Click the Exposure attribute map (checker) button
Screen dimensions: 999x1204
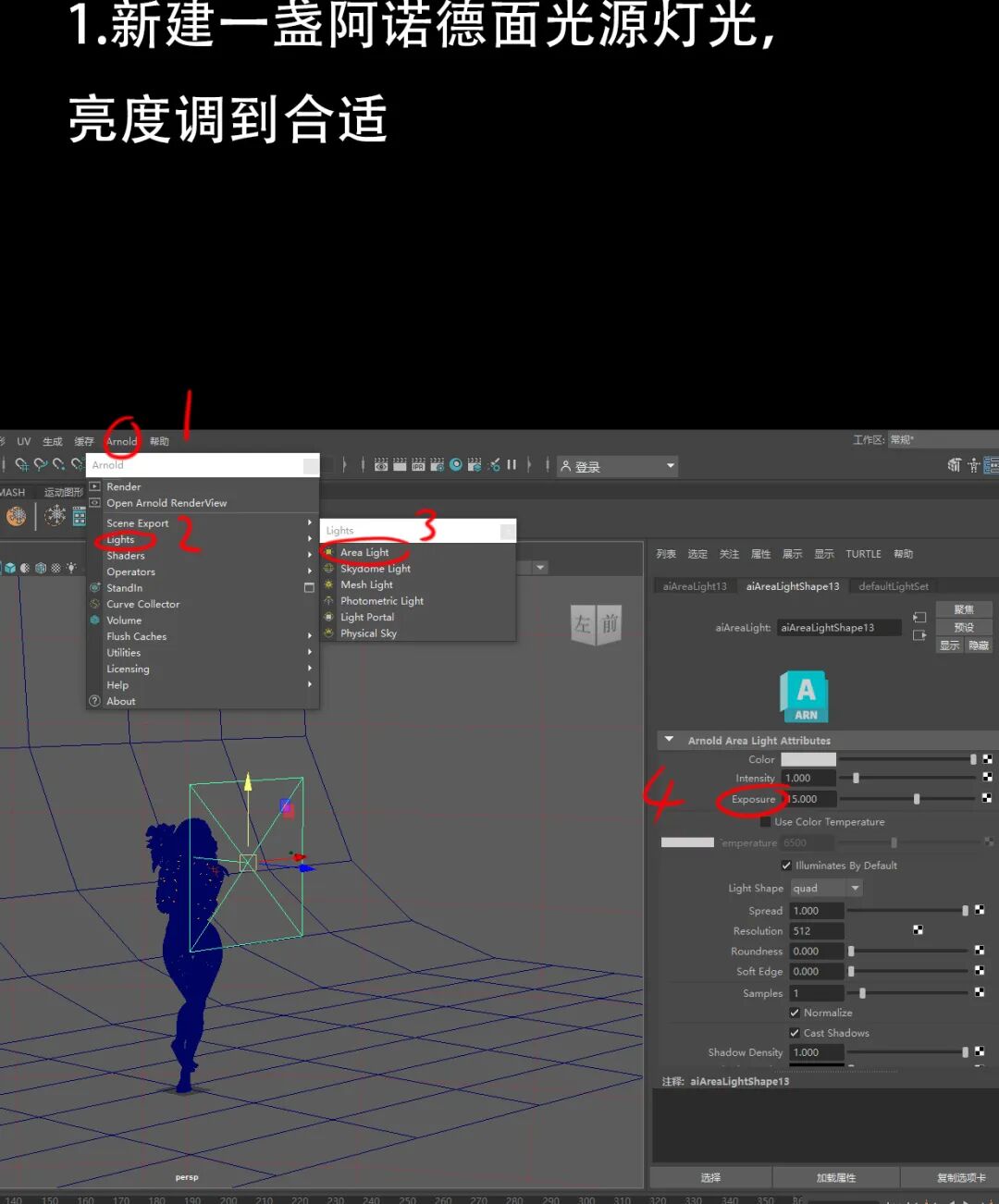coord(987,798)
